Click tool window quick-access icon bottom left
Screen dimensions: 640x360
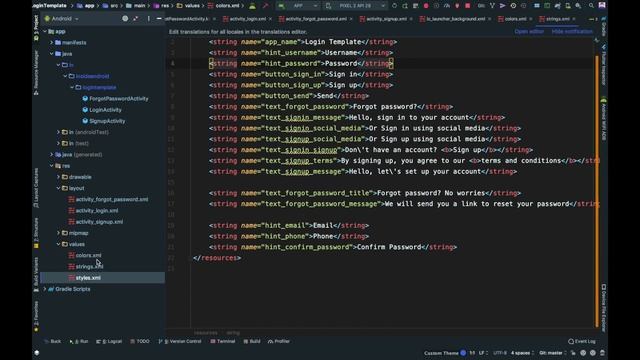coord(37,353)
